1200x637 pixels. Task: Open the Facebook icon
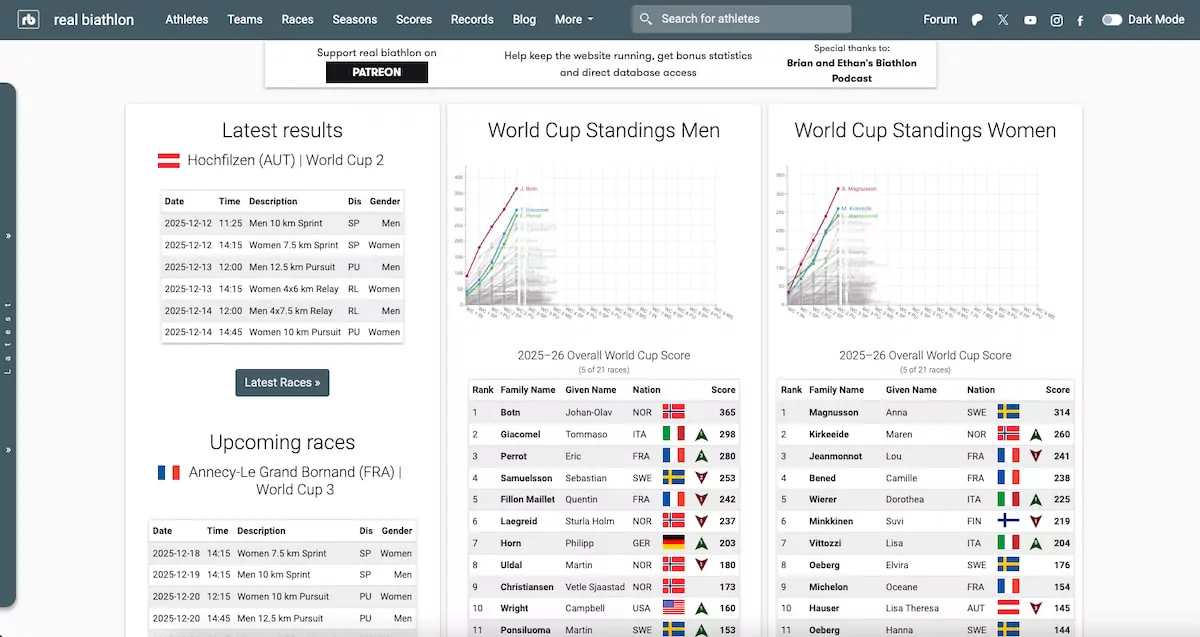(1080, 19)
